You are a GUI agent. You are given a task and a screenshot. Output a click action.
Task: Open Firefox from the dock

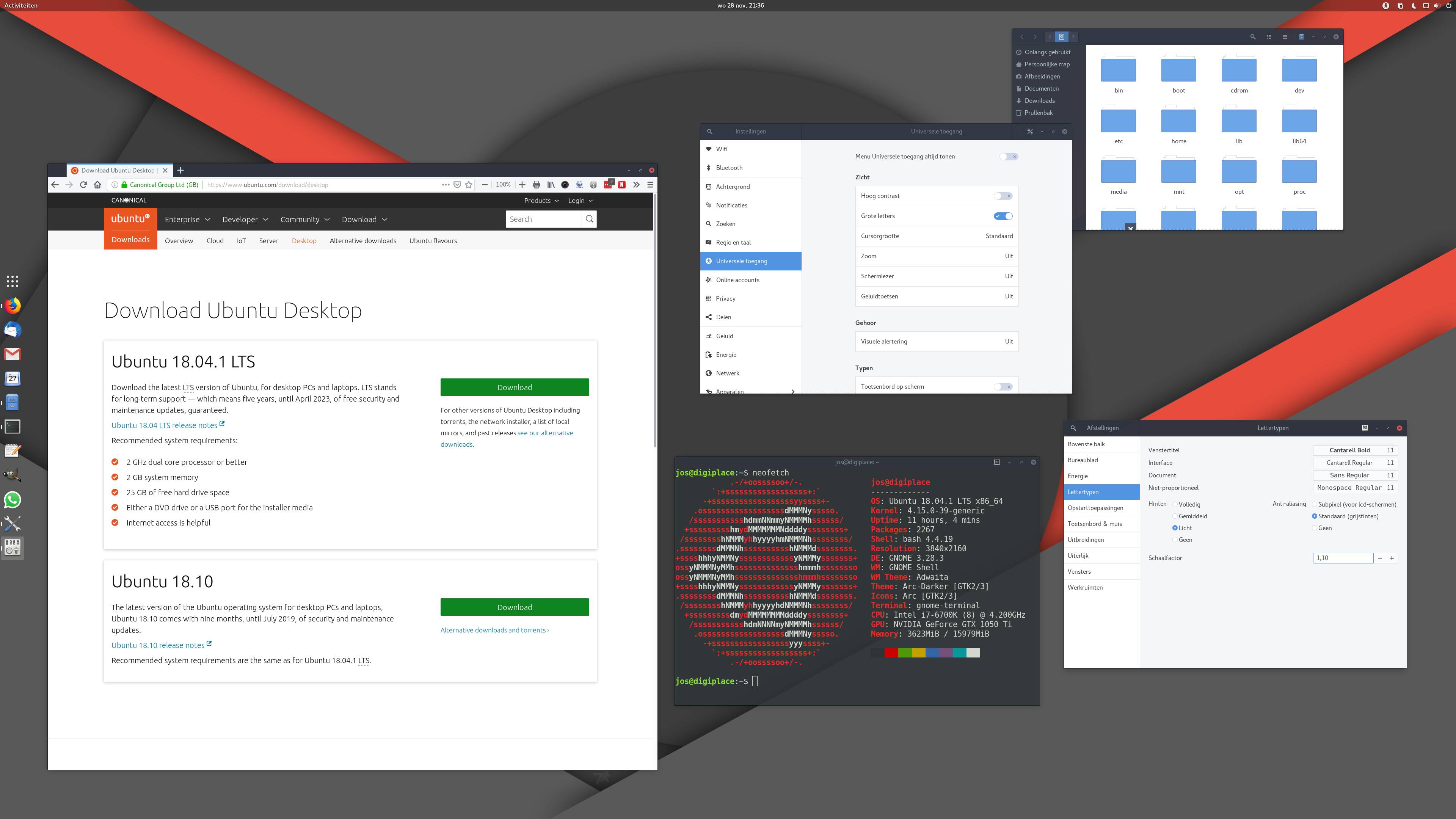(13, 306)
